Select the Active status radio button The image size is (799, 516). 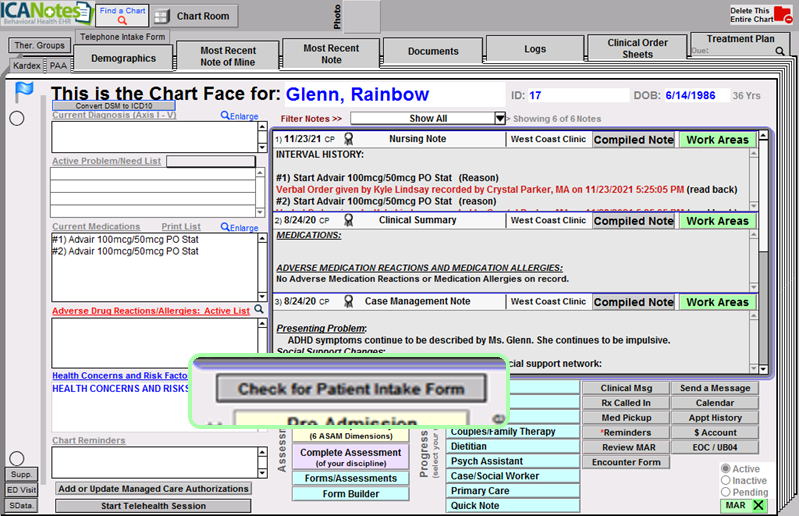point(726,469)
